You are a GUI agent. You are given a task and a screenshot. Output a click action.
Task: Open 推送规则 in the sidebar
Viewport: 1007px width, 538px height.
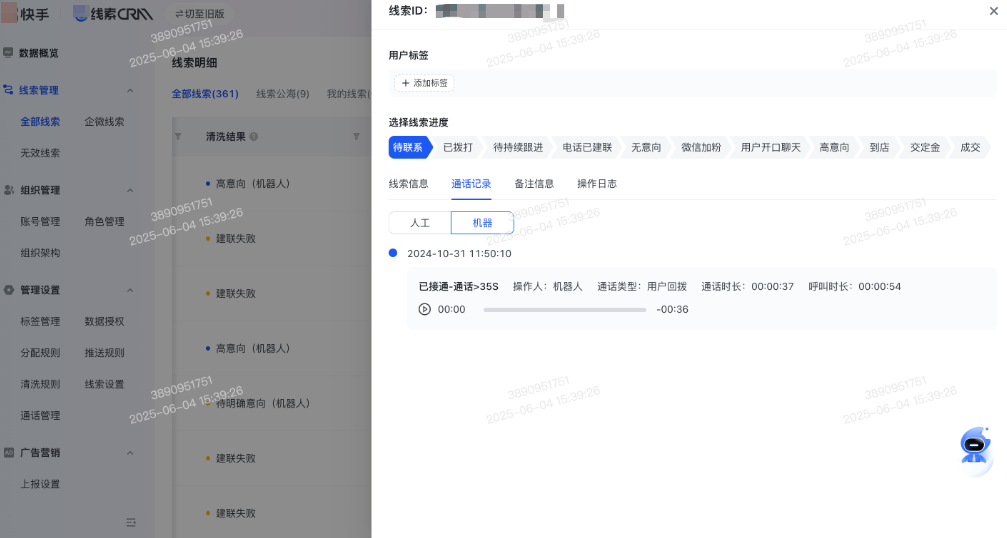click(x=104, y=353)
